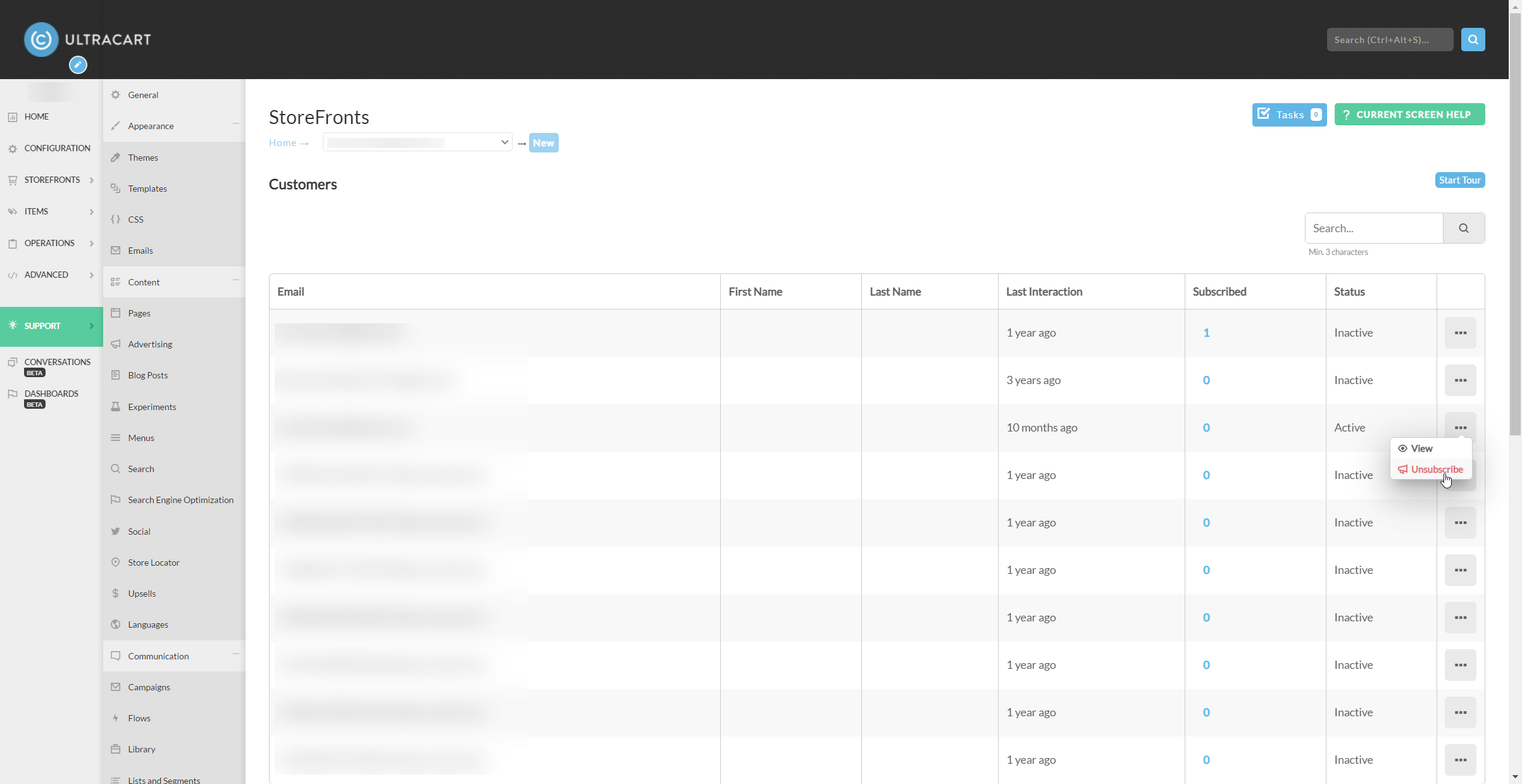Collapse the Appearance section

[235, 123]
